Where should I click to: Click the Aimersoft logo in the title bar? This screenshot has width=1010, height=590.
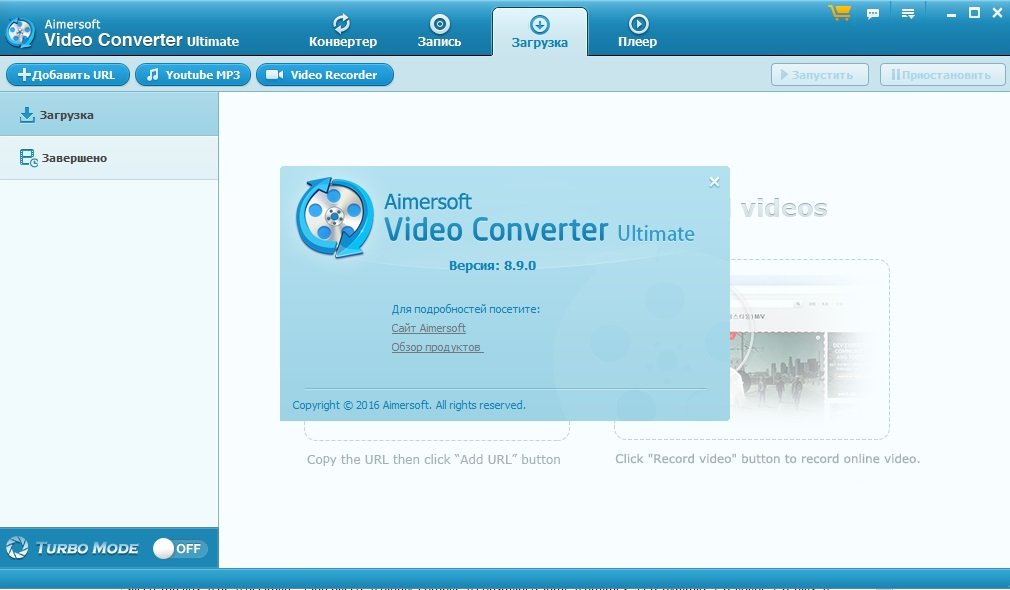(x=19, y=32)
